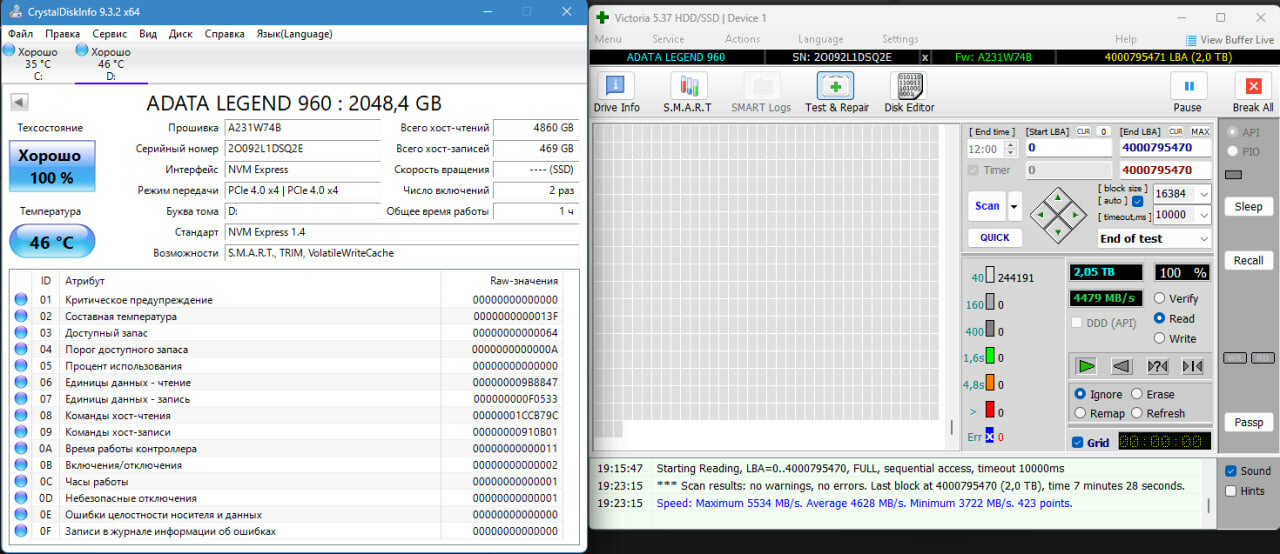Click the End time spinner arrows
Screen dimensions: 1280x554
coord(1009,148)
